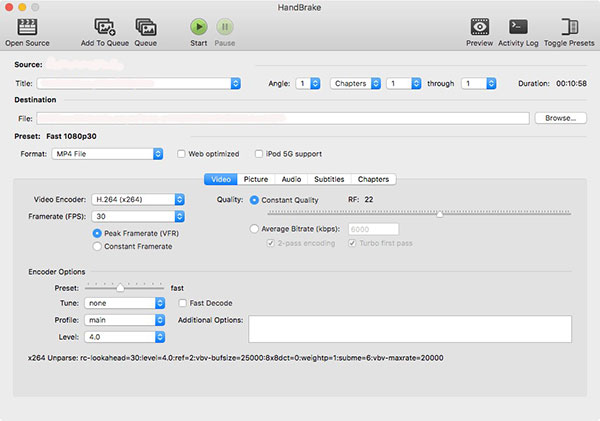This screenshot has width=600, height=421.
Task: Click the Fast 1080p30 preset name
Action: (71, 136)
